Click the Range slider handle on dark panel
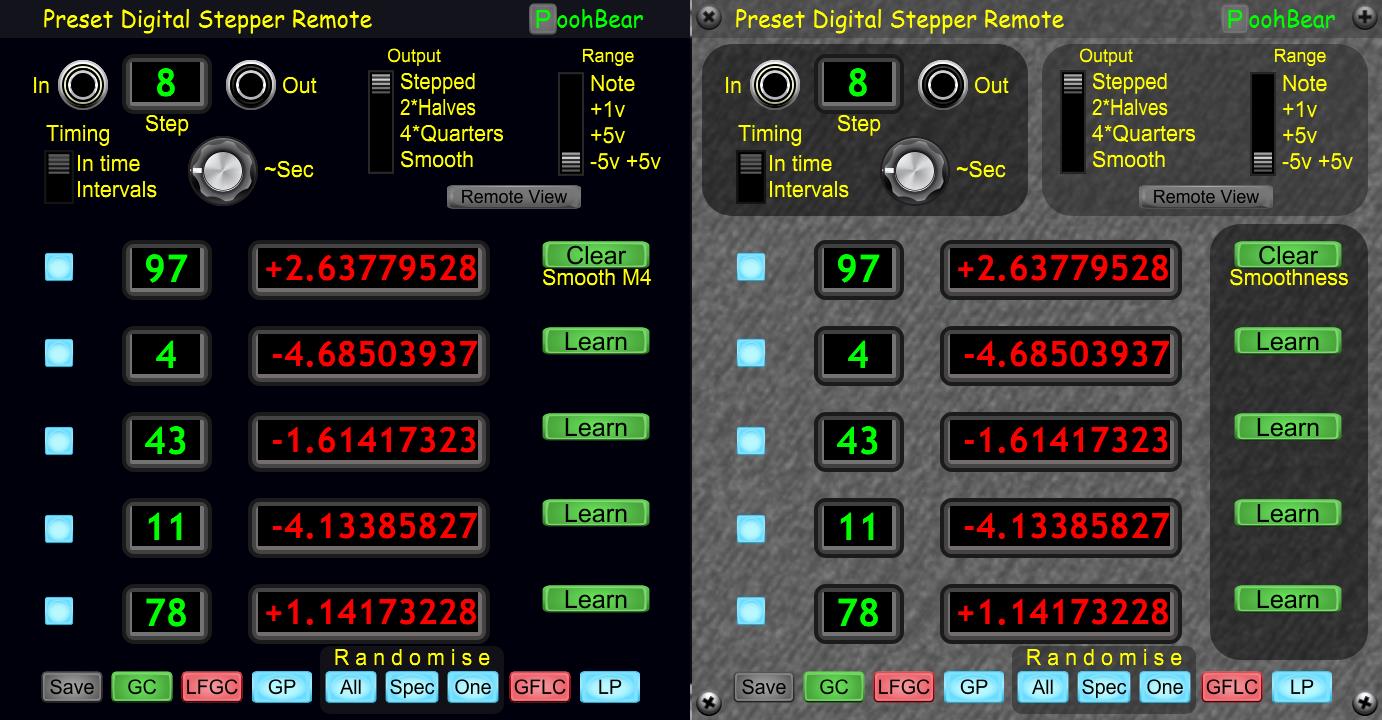 571,161
